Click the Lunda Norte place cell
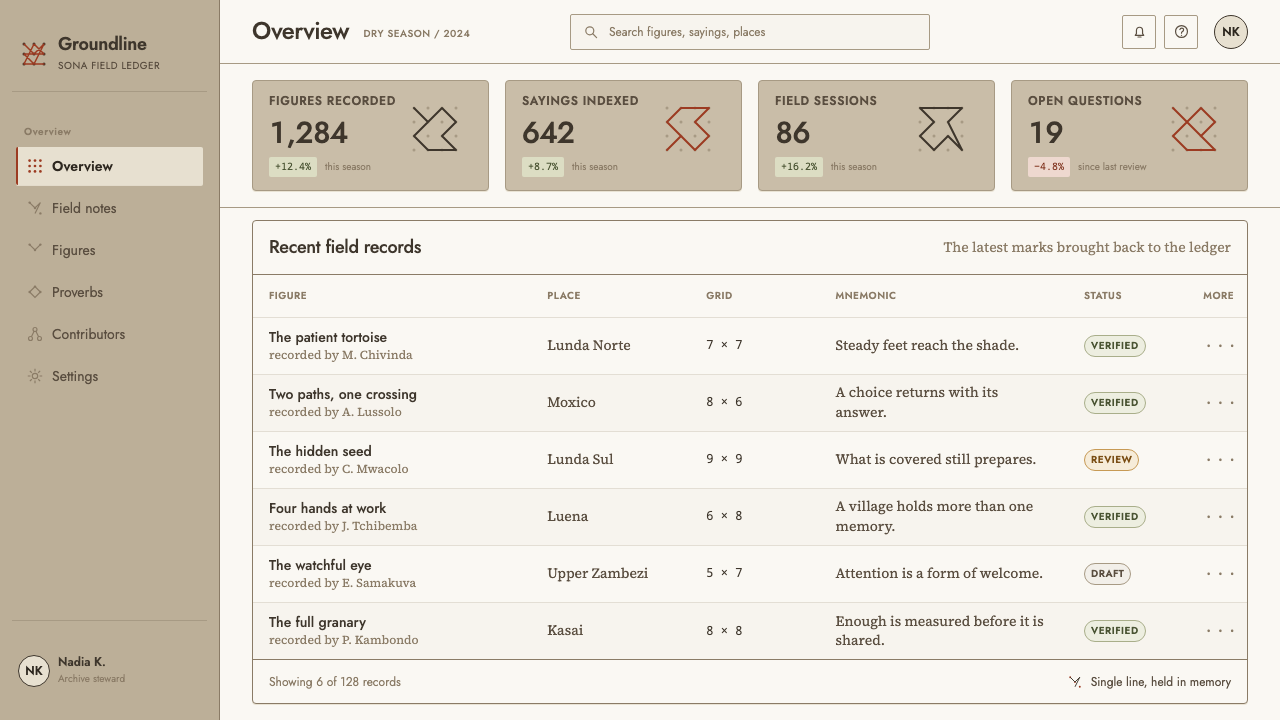The height and width of the screenshot is (720, 1280). pyautogui.click(x=589, y=345)
